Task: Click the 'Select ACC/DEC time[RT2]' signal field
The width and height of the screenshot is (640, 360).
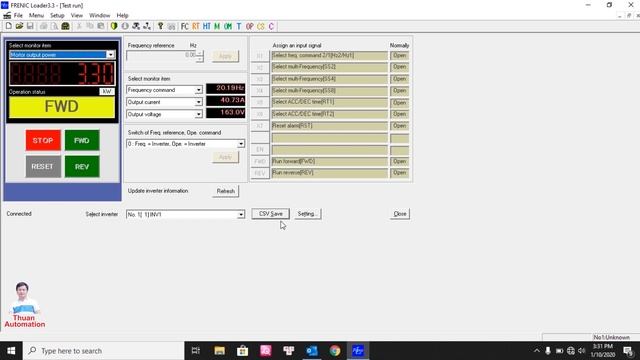Action: pos(329,114)
